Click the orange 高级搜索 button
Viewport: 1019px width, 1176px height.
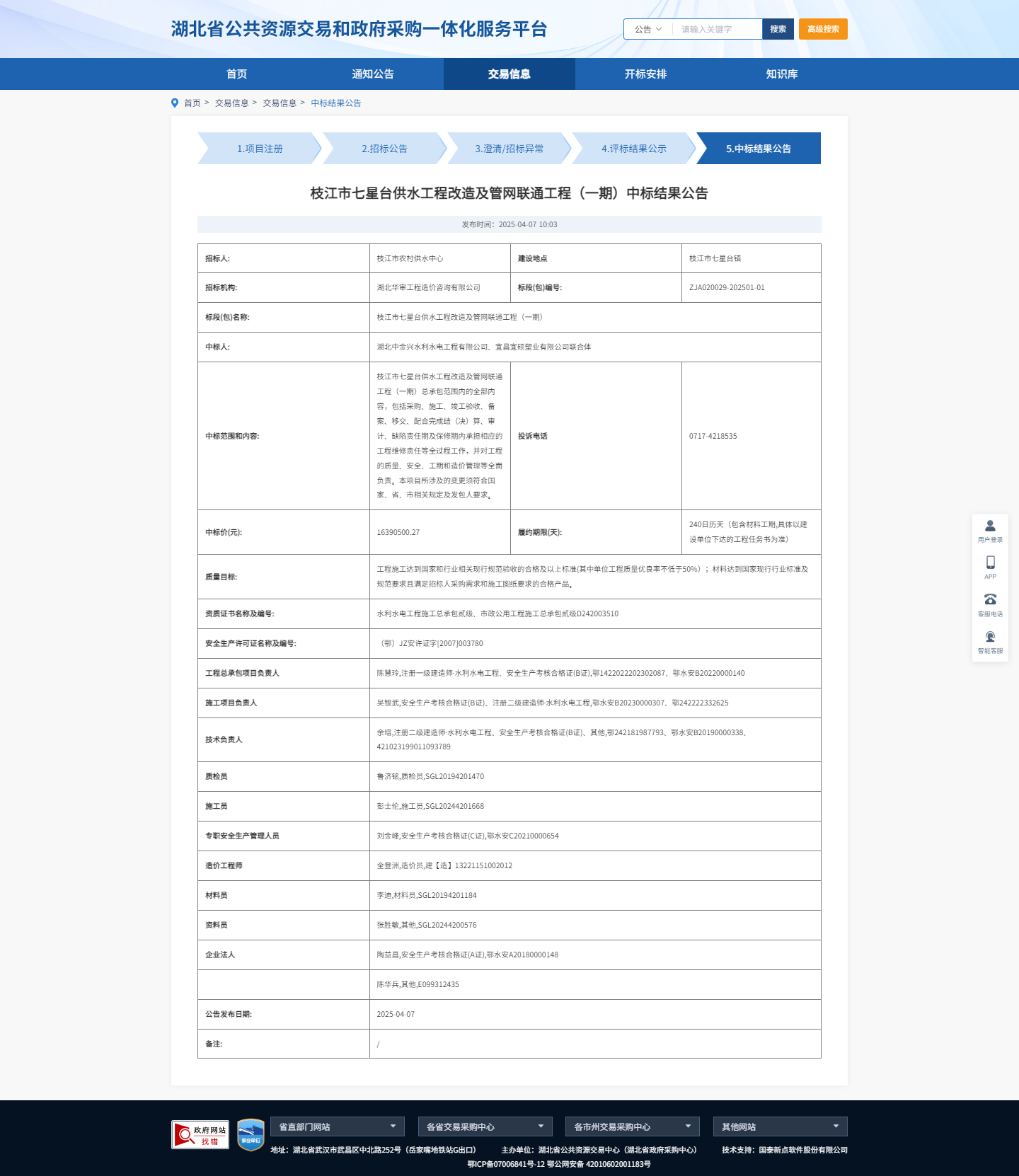tap(823, 29)
